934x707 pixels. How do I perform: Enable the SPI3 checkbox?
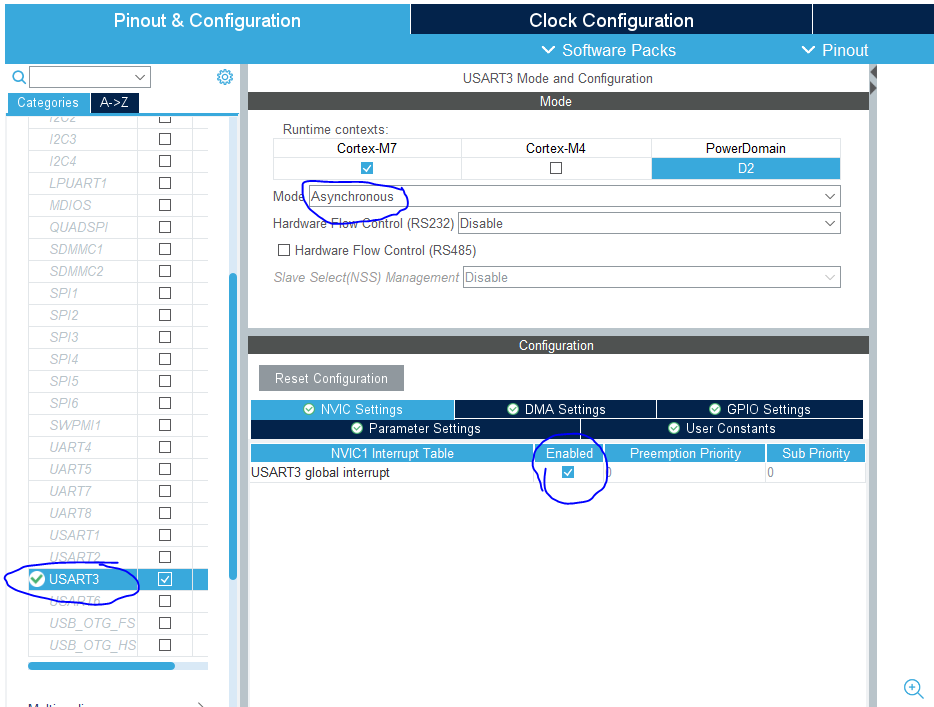(x=165, y=337)
